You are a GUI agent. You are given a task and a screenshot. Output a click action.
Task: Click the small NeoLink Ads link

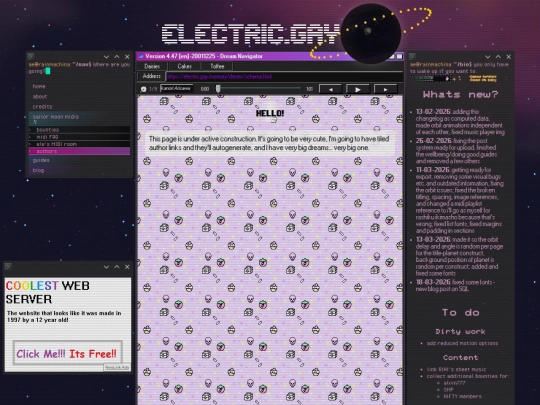click(117, 367)
